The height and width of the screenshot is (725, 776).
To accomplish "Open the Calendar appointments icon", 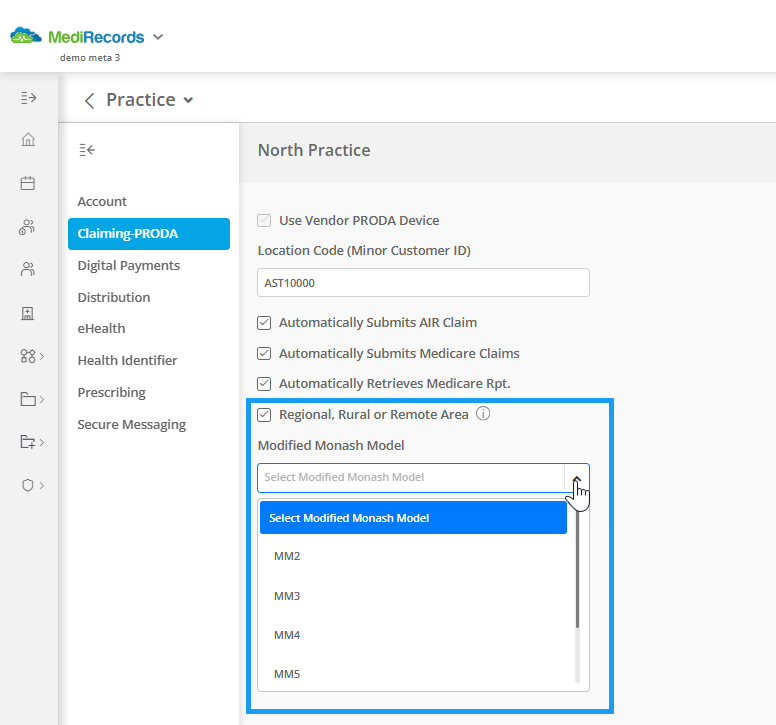I will pyautogui.click(x=28, y=183).
